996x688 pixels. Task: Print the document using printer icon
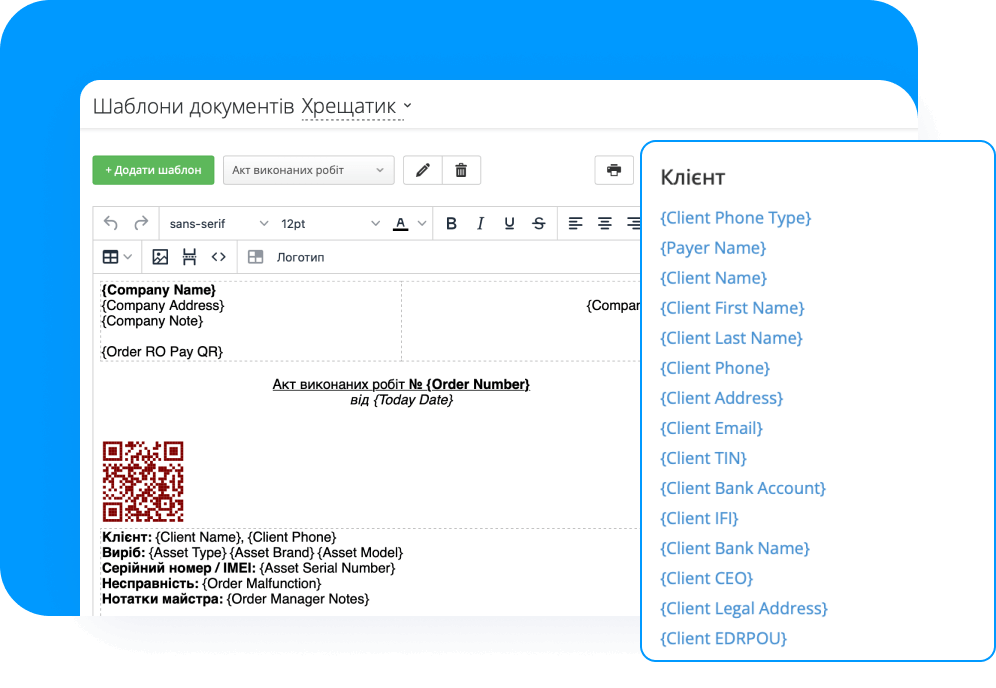pyautogui.click(x=614, y=170)
